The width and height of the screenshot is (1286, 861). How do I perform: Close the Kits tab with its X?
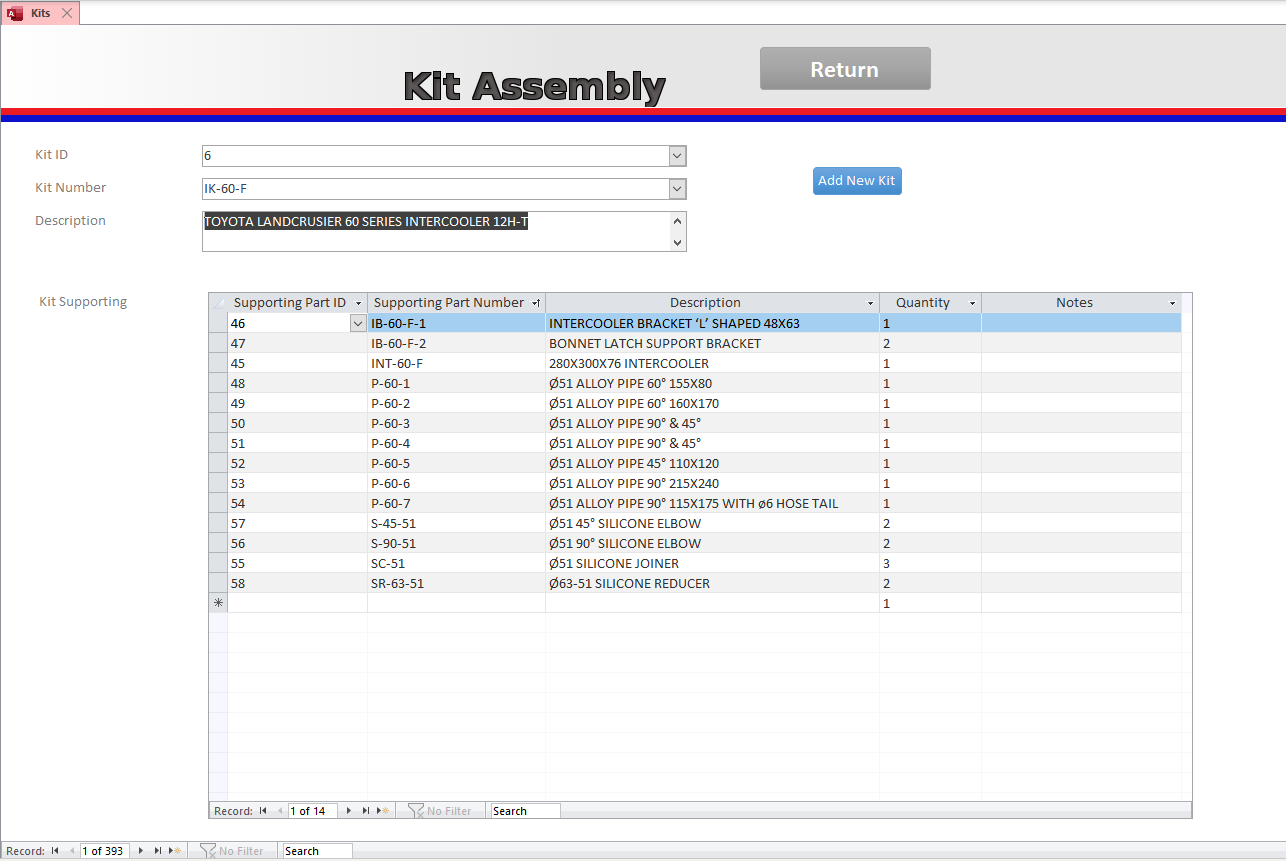67,13
